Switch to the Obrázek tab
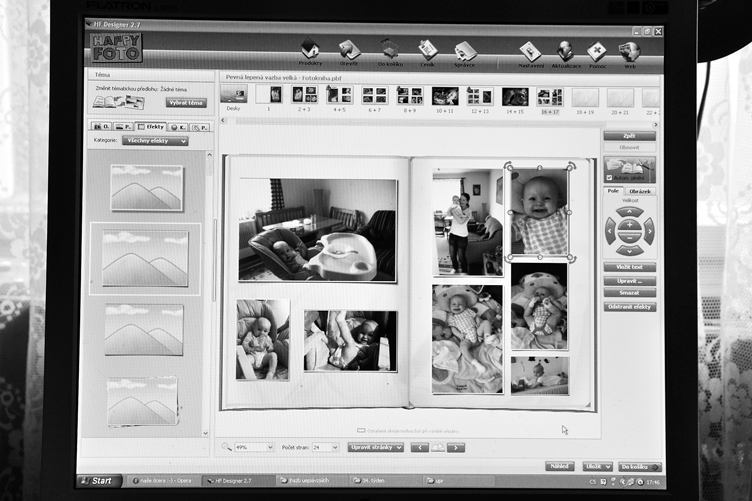The width and height of the screenshot is (752, 501). pos(641,190)
